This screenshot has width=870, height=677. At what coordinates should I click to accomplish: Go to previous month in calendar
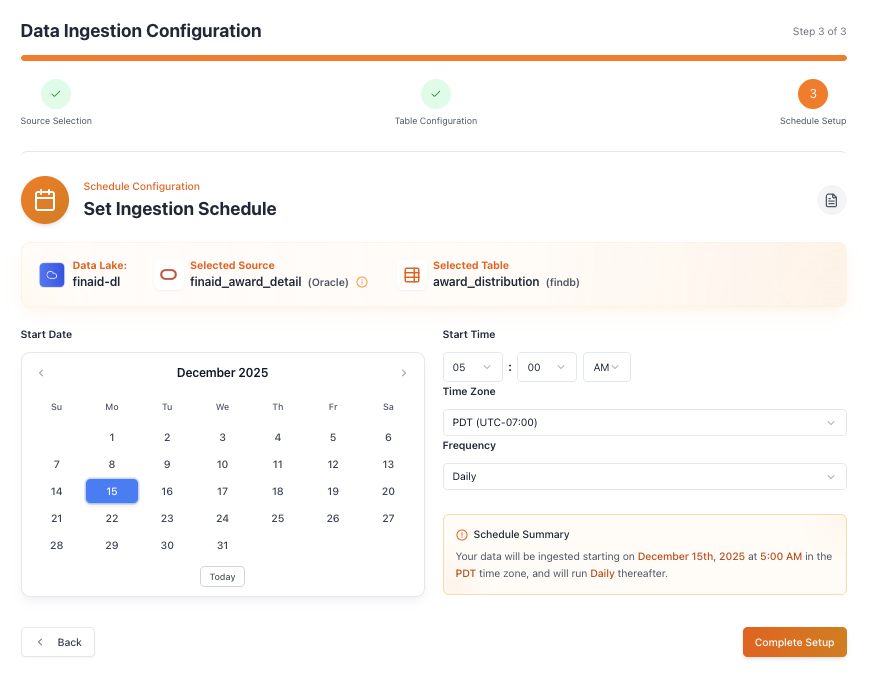[x=41, y=373]
